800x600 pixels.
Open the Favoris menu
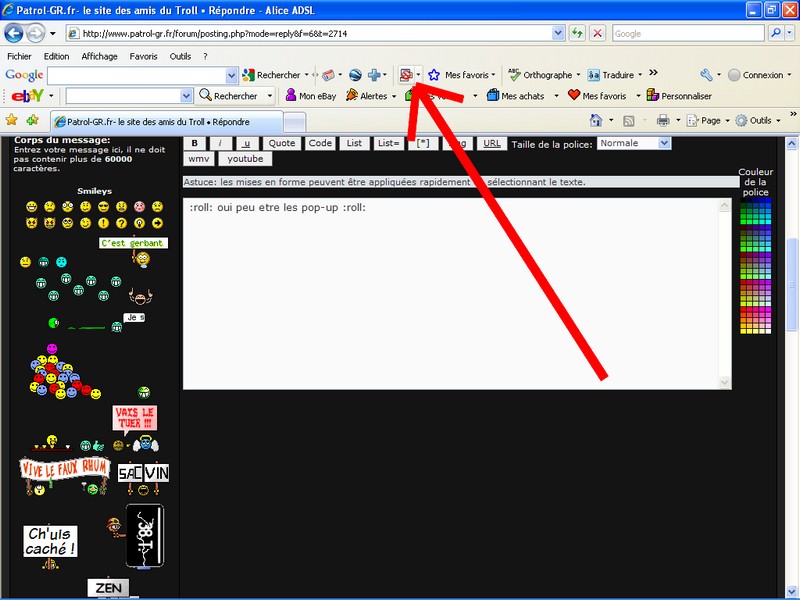[x=143, y=56]
